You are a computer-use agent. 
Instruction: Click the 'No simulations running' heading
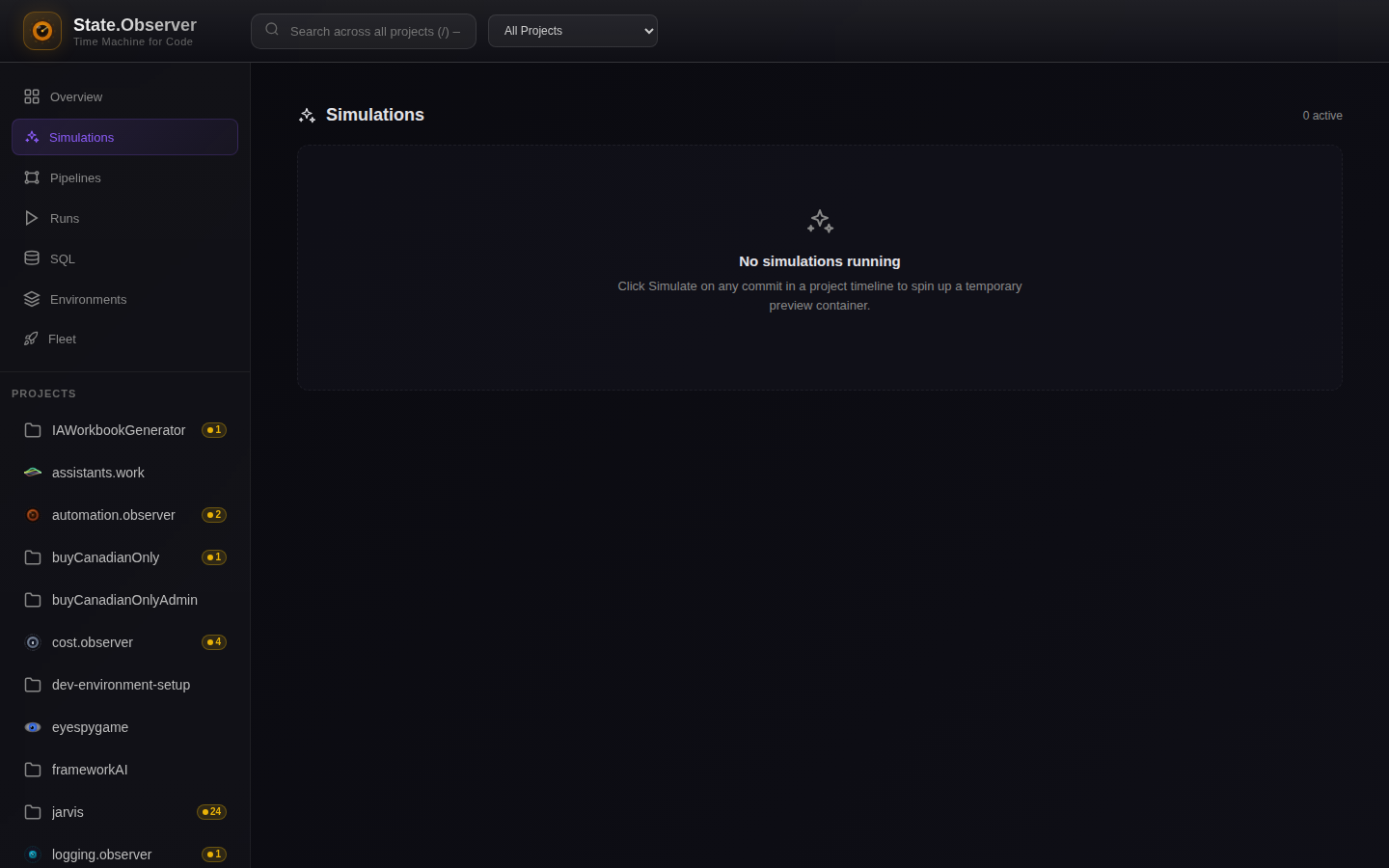click(x=820, y=261)
